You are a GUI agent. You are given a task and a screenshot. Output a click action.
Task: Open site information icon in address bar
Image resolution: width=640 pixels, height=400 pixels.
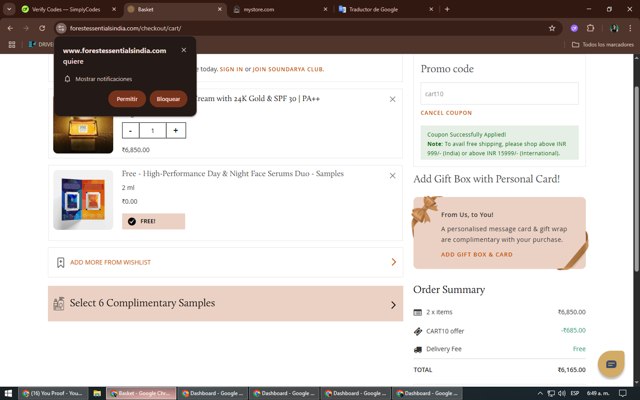point(61,28)
